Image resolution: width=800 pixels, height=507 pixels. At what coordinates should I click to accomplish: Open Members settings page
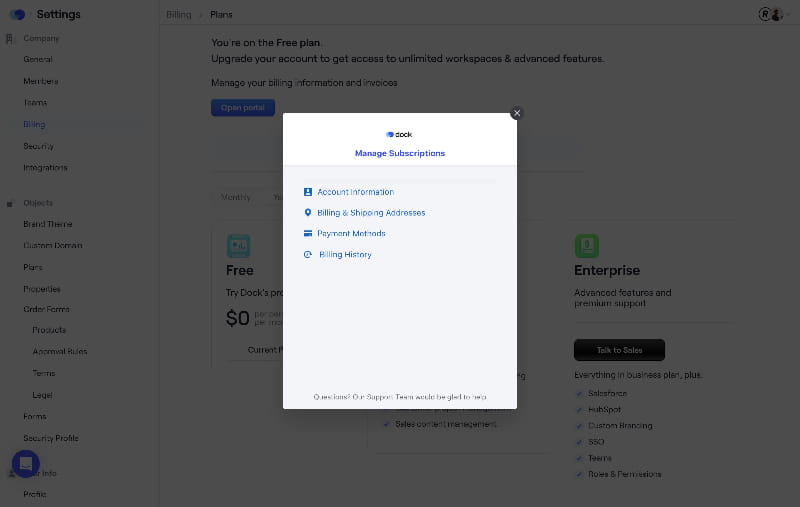point(41,81)
